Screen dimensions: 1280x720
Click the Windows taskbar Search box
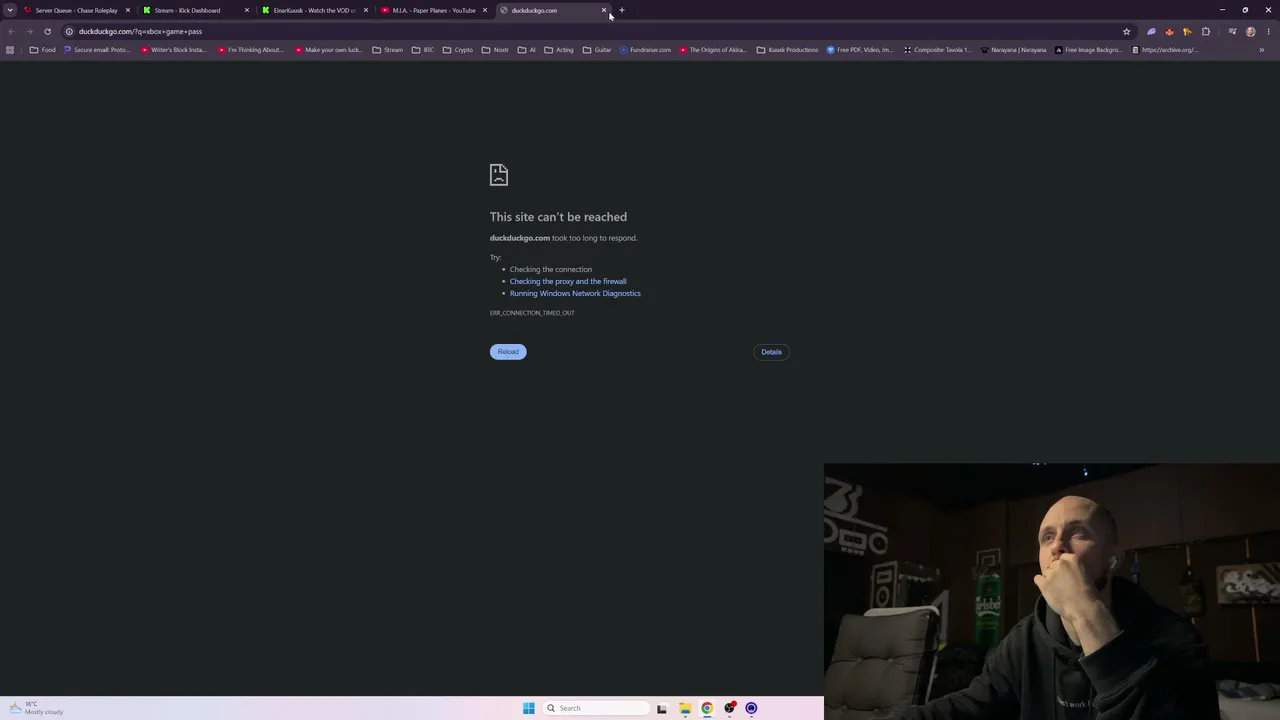[596, 708]
